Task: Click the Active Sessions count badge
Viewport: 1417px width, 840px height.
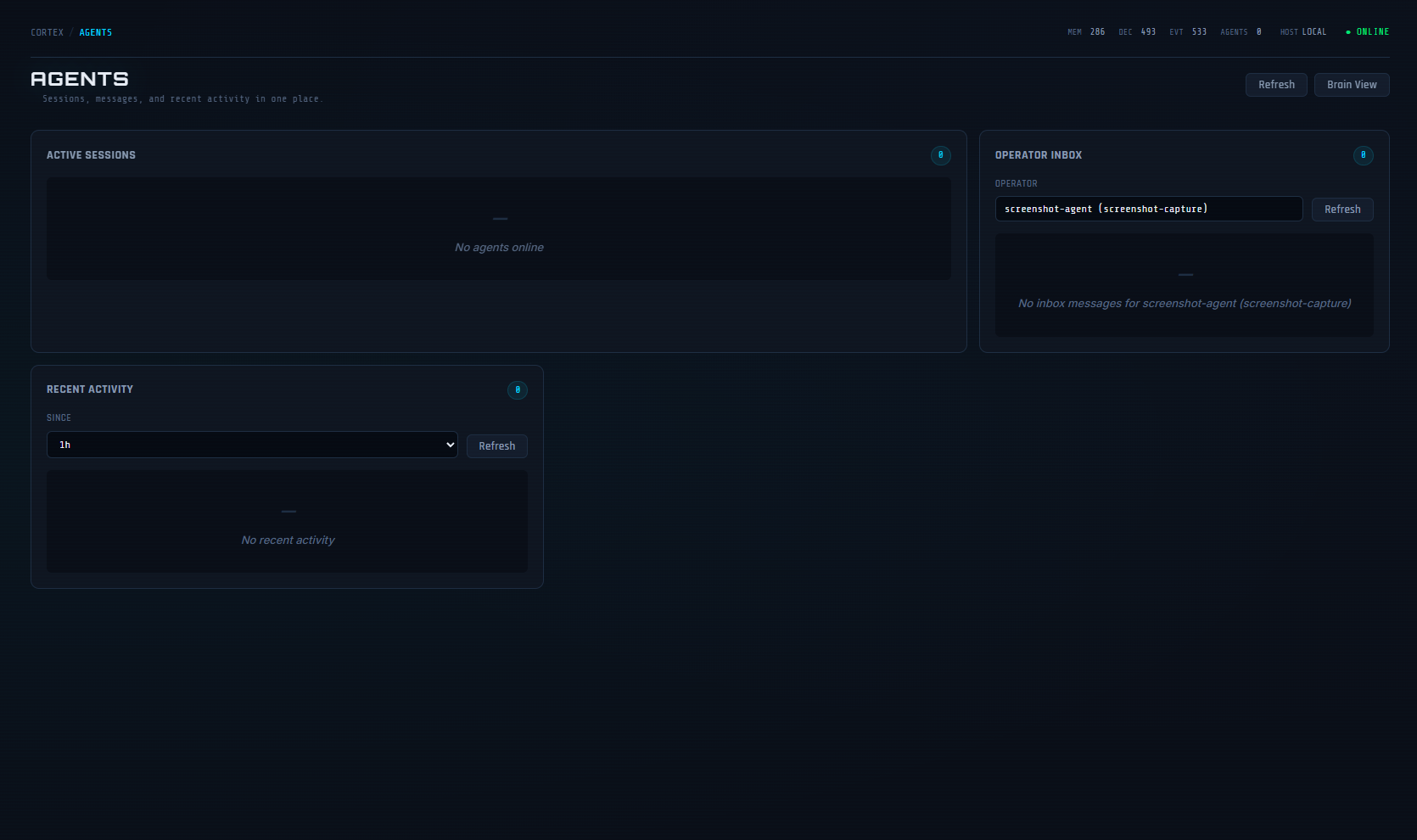Action: coord(940,155)
